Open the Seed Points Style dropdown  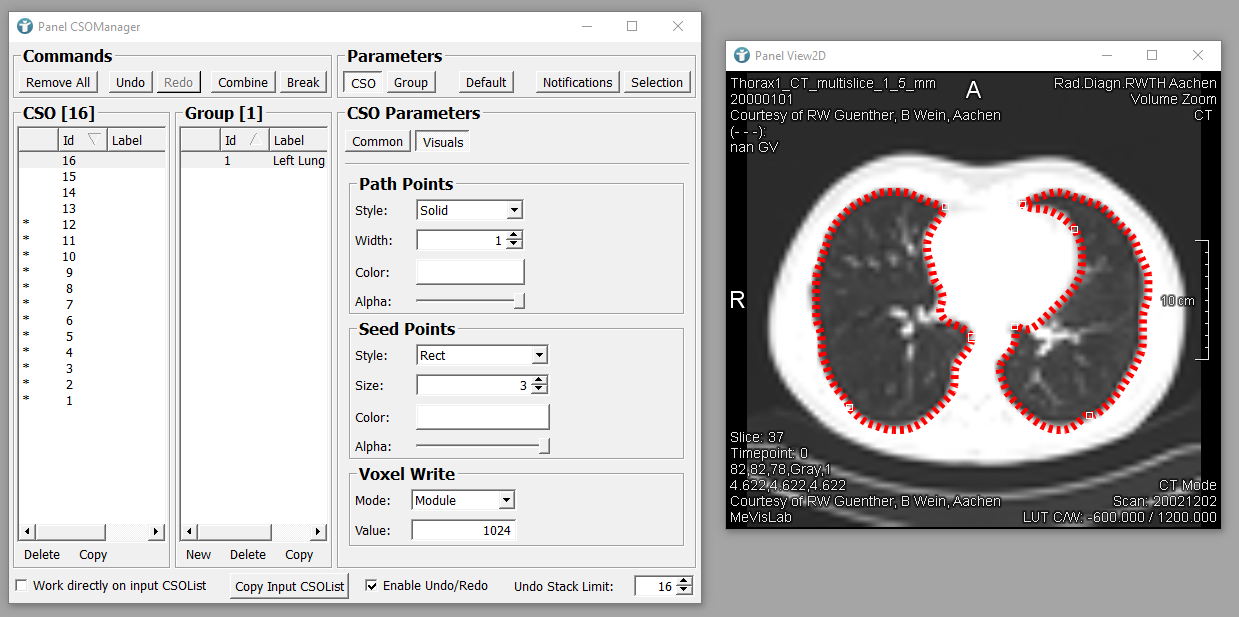(x=539, y=356)
